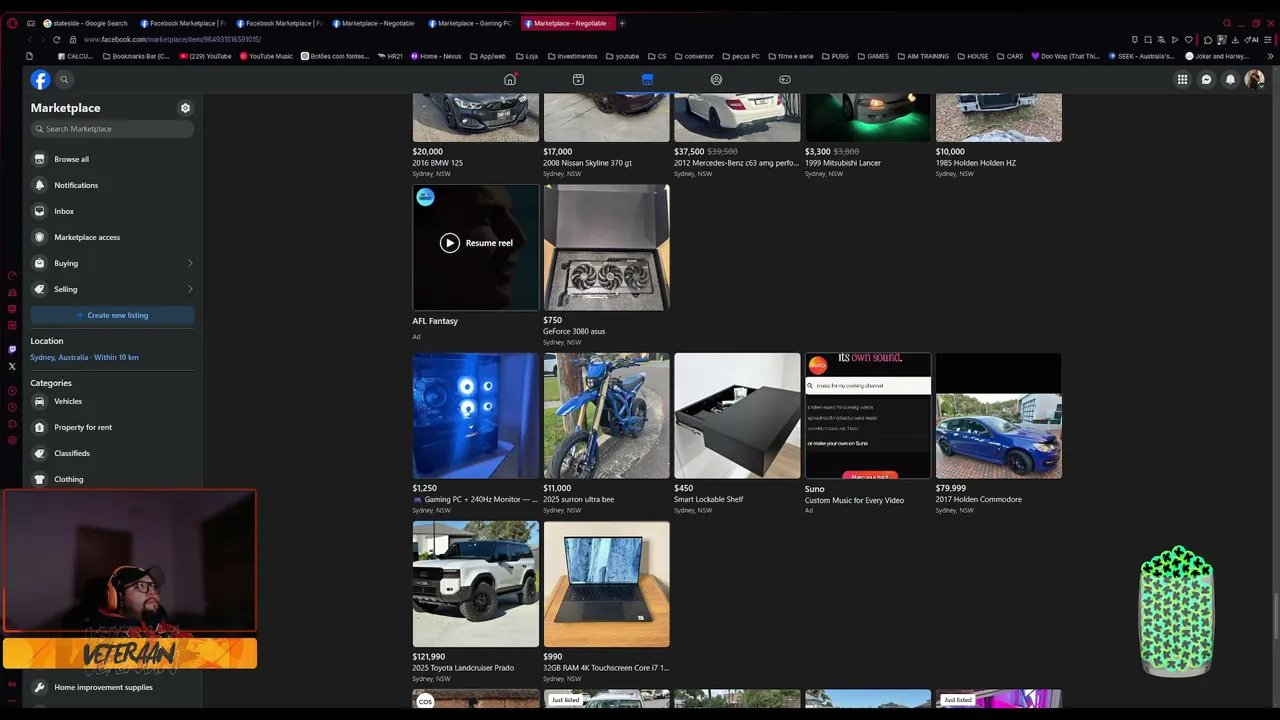Open the GeForce 3080 asus listing photo
1280x720 pixels.
pyautogui.click(x=607, y=247)
